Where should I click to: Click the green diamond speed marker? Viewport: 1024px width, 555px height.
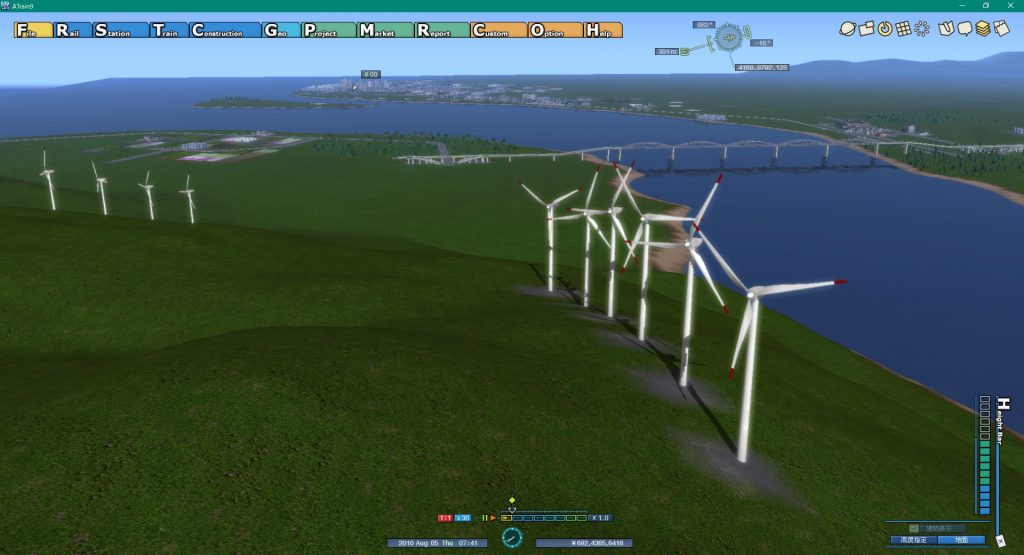pyautogui.click(x=512, y=500)
